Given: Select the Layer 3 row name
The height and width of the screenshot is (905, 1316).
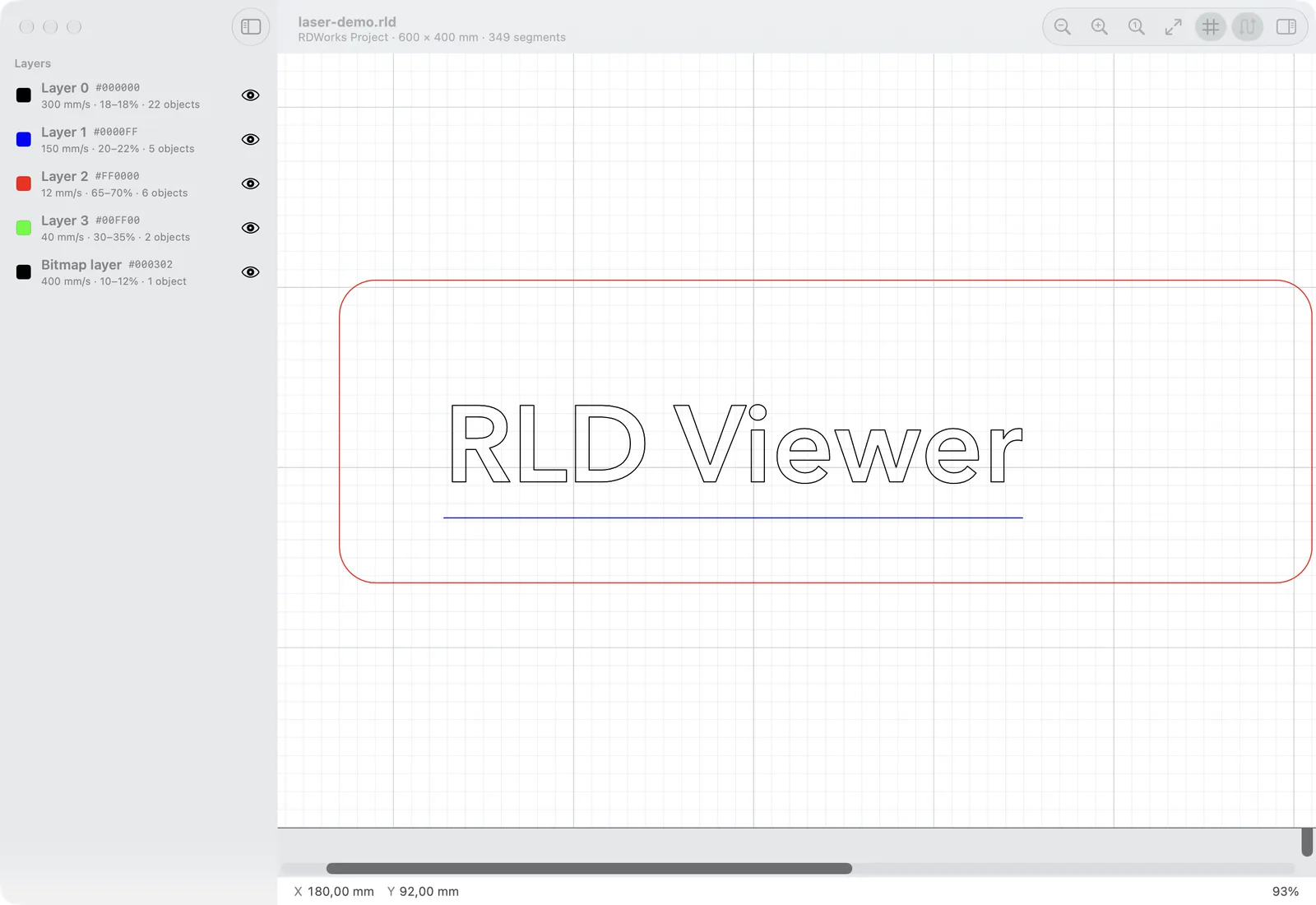Looking at the screenshot, I should coord(65,220).
